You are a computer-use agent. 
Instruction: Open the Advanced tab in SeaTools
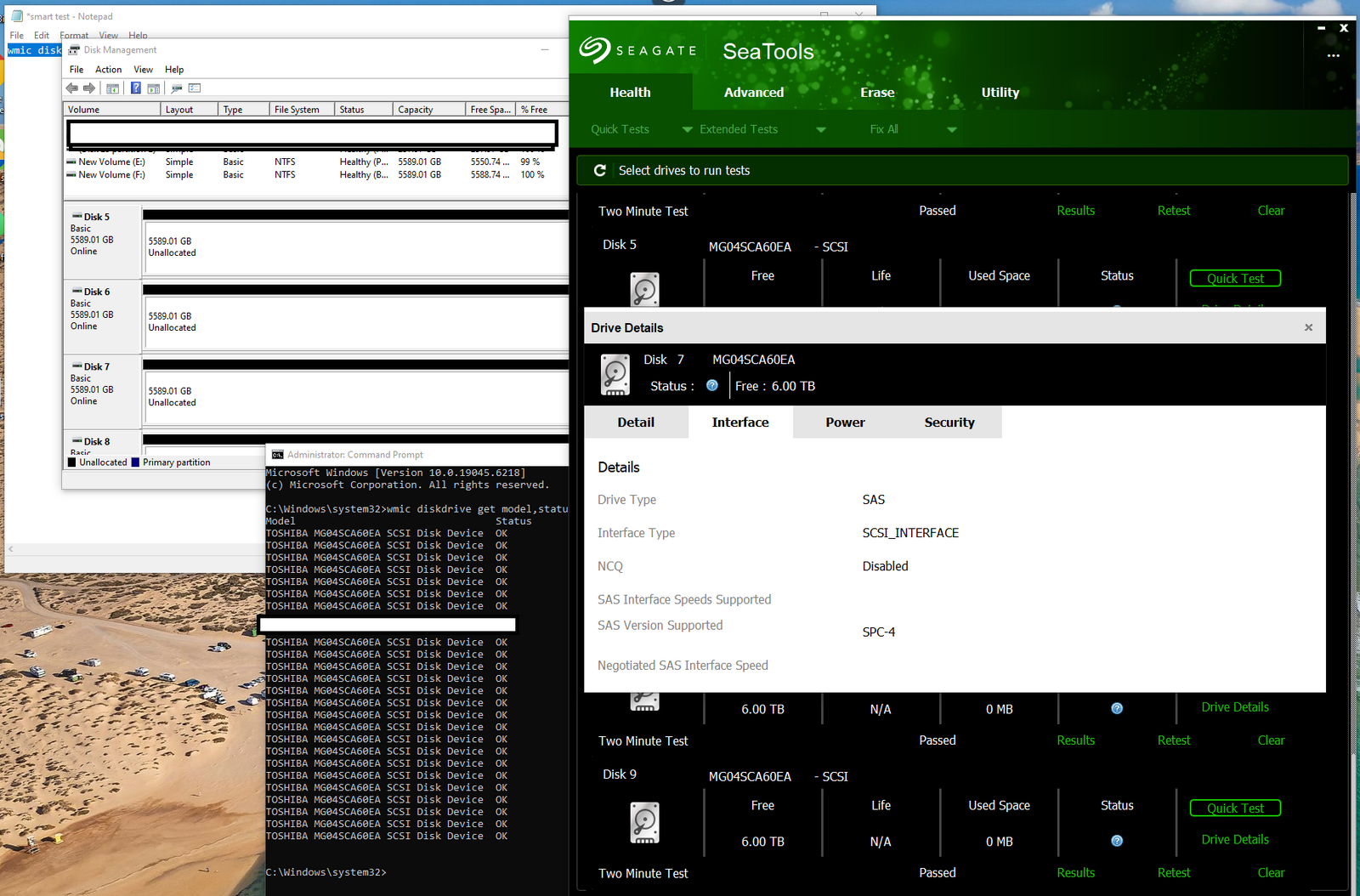[x=754, y=93]
